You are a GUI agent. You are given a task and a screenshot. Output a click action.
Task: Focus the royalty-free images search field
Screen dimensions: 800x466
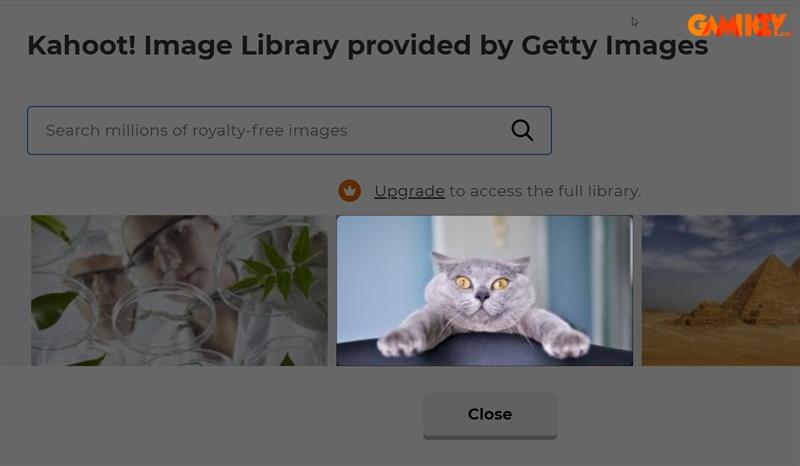[289, 131]
